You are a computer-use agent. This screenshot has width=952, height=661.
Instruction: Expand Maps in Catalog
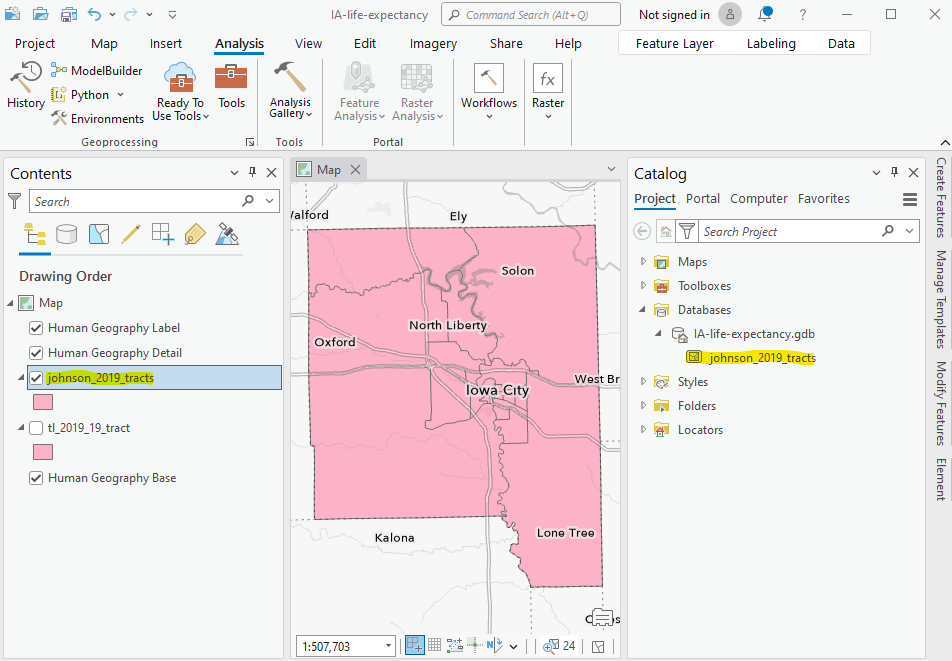643,261
